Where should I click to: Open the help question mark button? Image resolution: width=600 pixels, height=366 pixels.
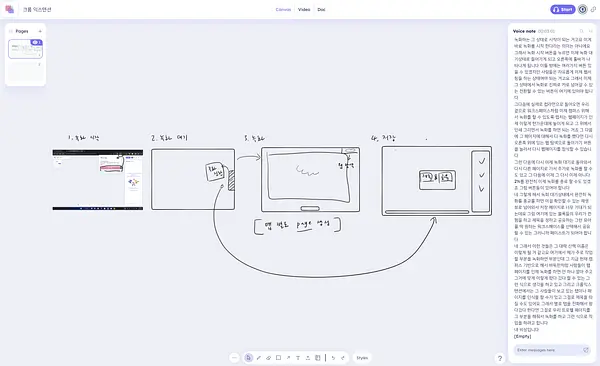499,358
